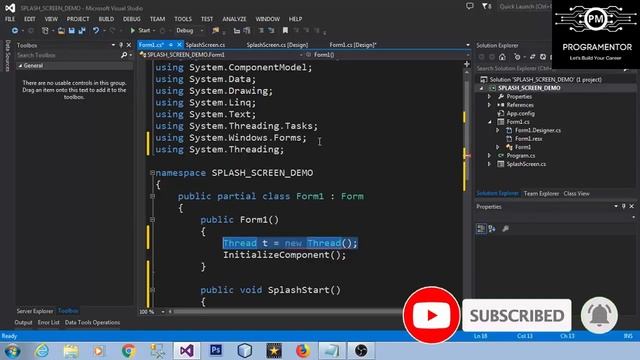This screenshot has height=360, width=640.
Task: Click the New Project toolbar icon
Action: 45,31
